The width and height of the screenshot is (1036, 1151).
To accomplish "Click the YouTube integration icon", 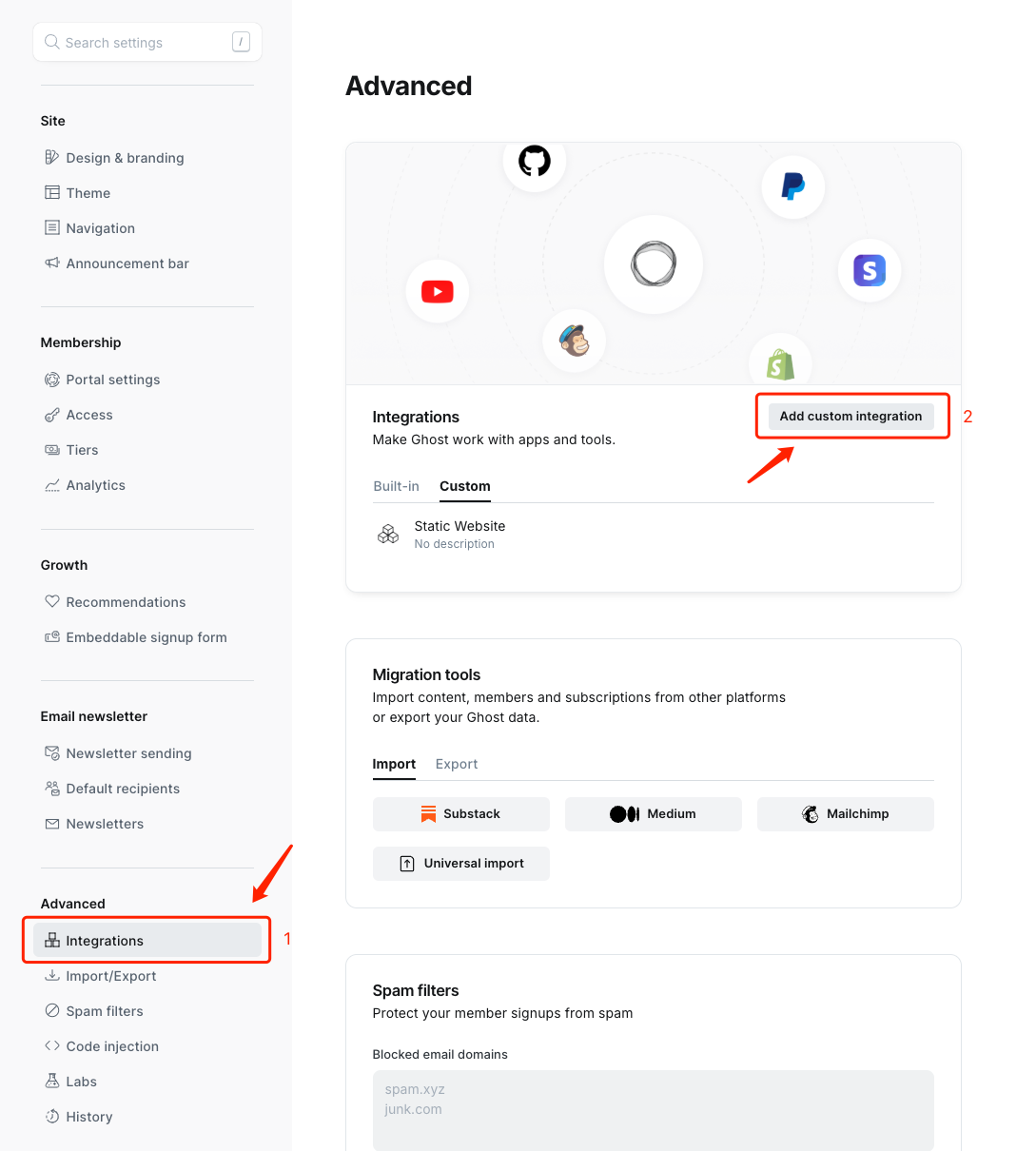I will click(x=437, y=291).
